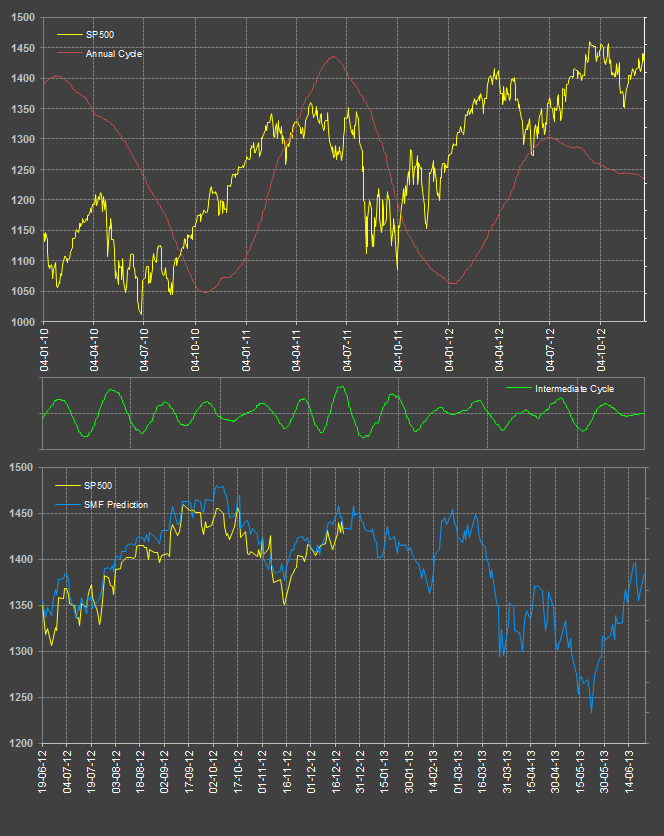Image resolution: width=664 pixels, height=836 pixels.
Task: Click the red Annual Cycle legend line sample
Action: pyautogui.click(x=69, y=53)
